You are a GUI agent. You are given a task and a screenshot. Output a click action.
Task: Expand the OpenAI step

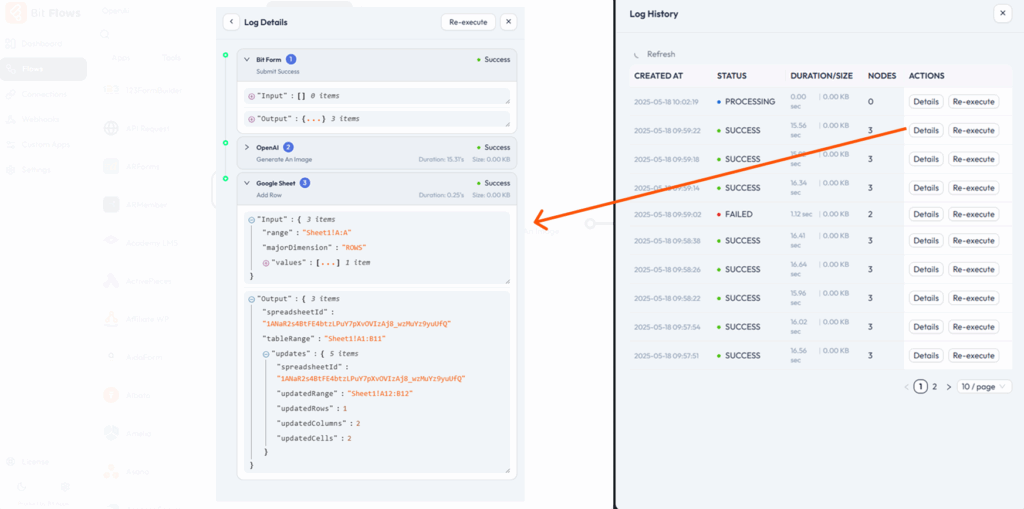(x=247, y=148)
